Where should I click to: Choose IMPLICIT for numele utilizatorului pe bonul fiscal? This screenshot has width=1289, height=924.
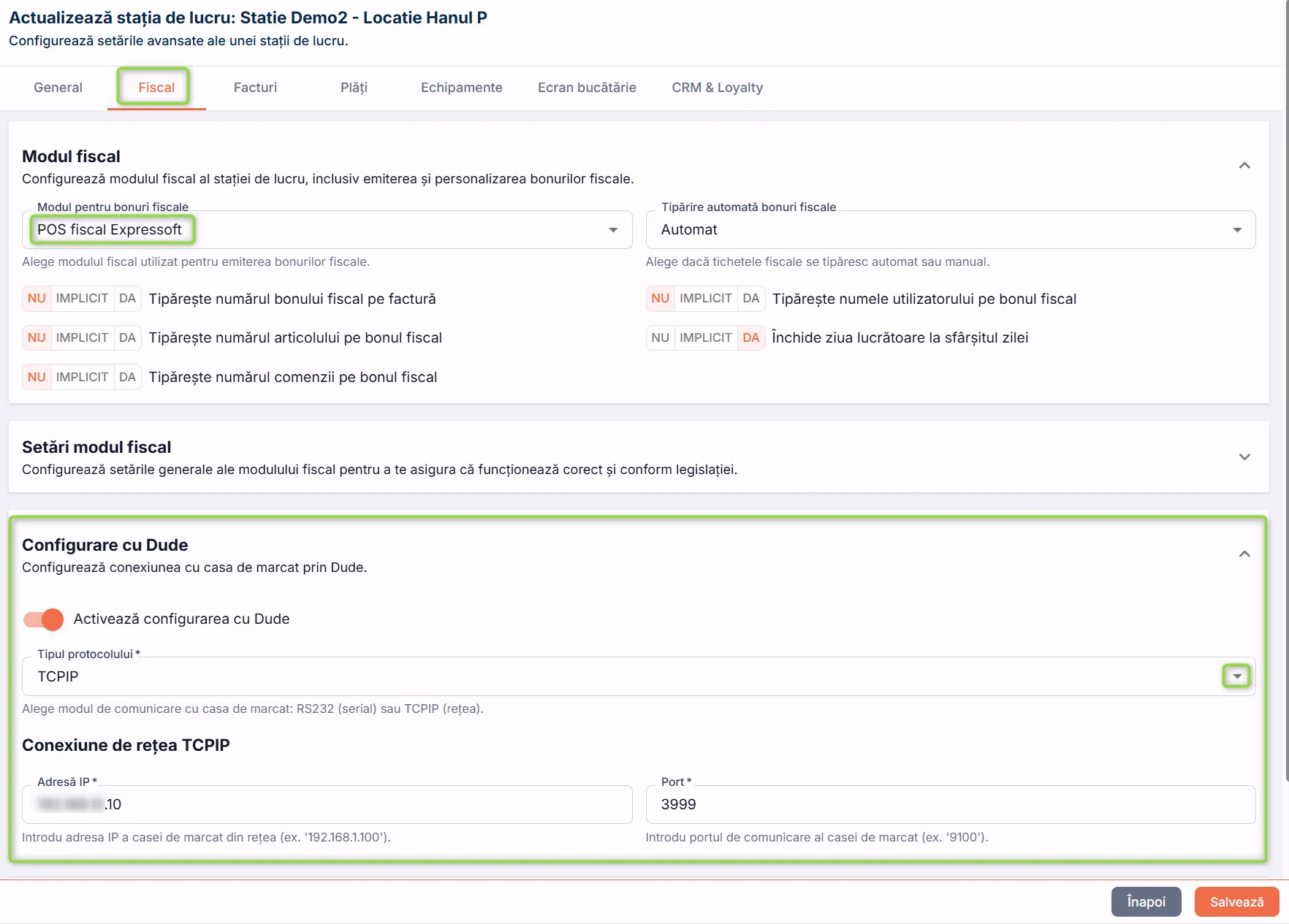[x=706, y=299]
